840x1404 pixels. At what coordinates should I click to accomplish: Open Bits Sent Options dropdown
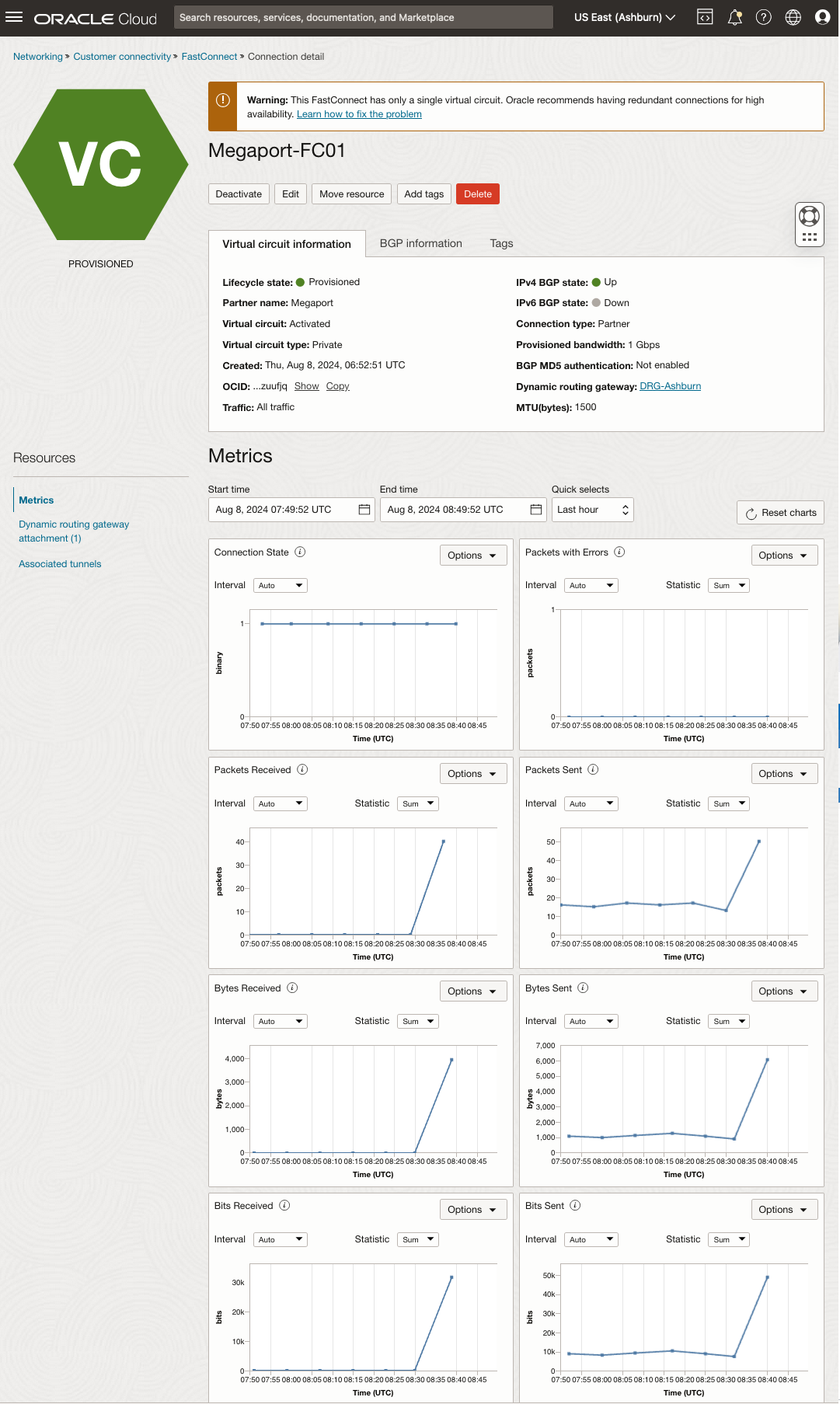click(x=784, y=1210)
